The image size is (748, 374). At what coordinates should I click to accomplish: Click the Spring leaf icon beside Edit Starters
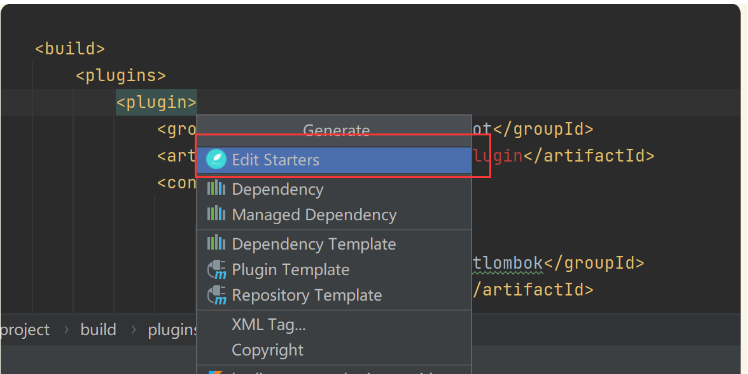216,160
